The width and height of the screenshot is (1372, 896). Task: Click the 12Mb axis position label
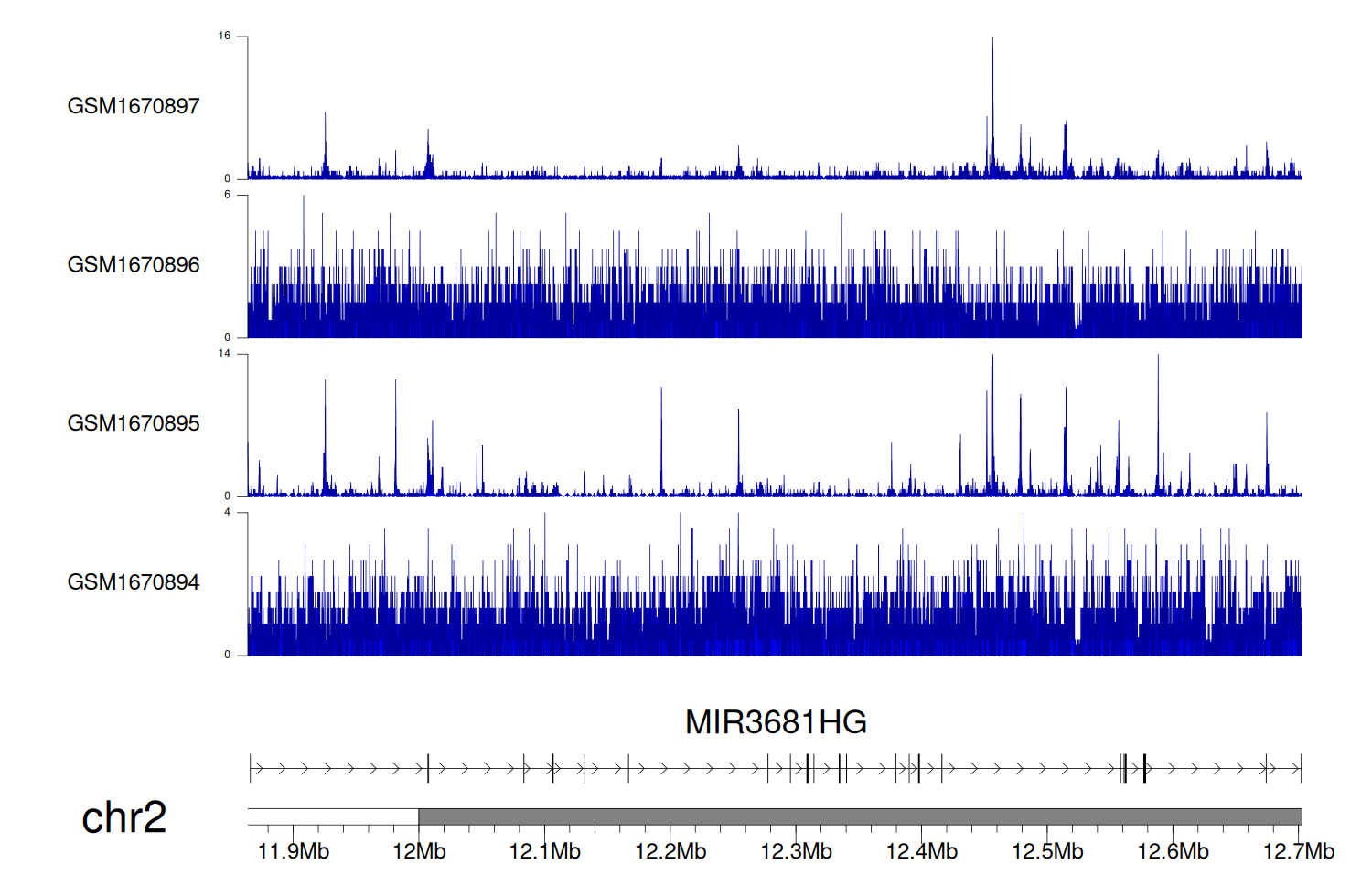pyautogui.click(x=419, y=852)
